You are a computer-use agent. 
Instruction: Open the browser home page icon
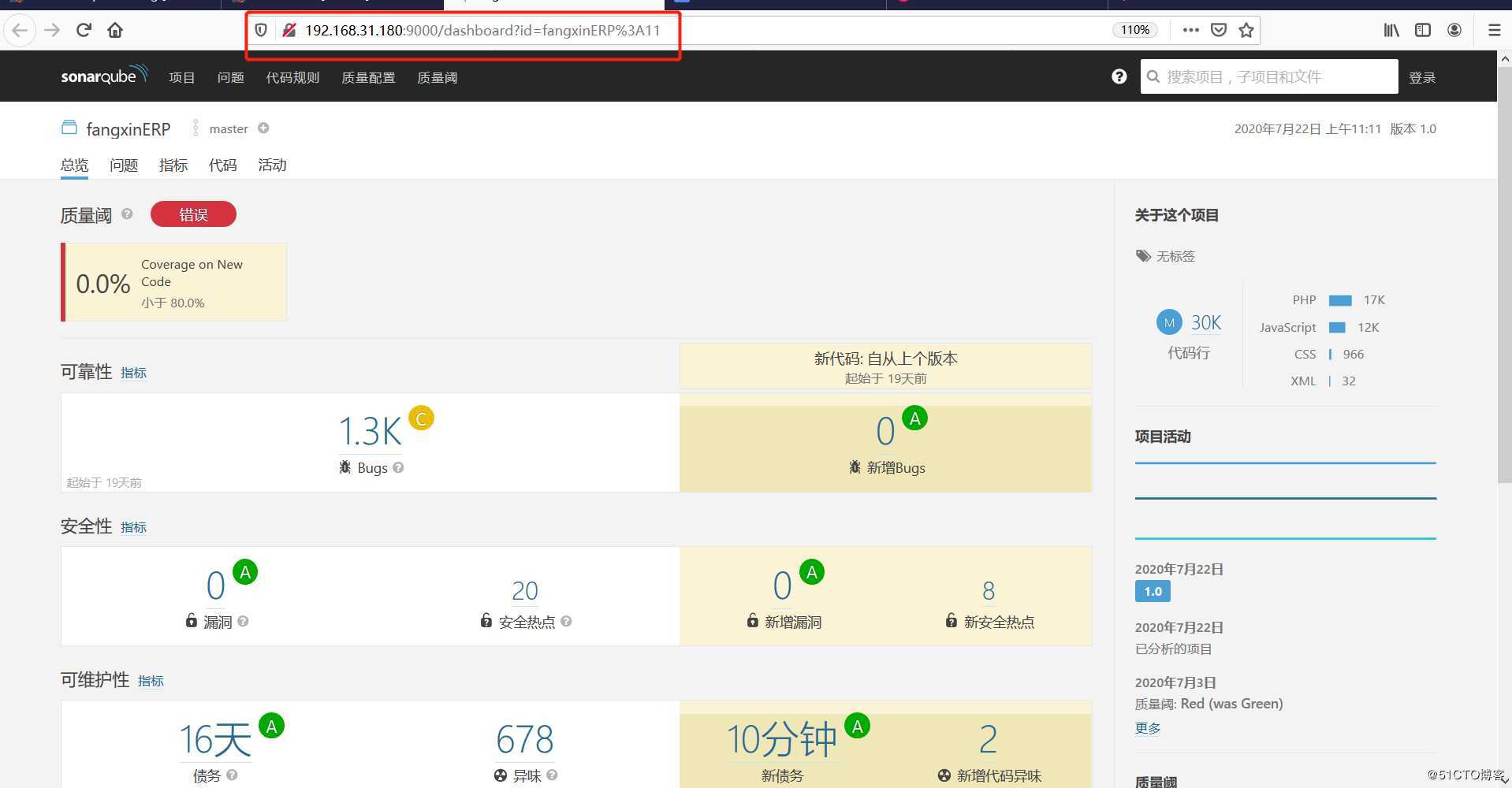tap(115, 31)
